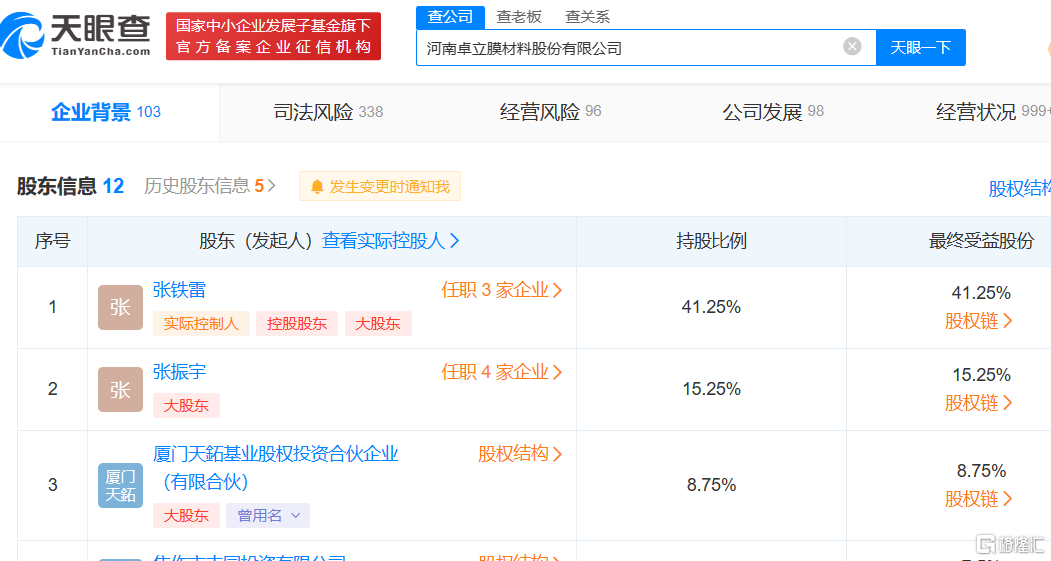Open the 经营风险 tab
Viewport: 1051px width, 561px height.
point(550,112)
